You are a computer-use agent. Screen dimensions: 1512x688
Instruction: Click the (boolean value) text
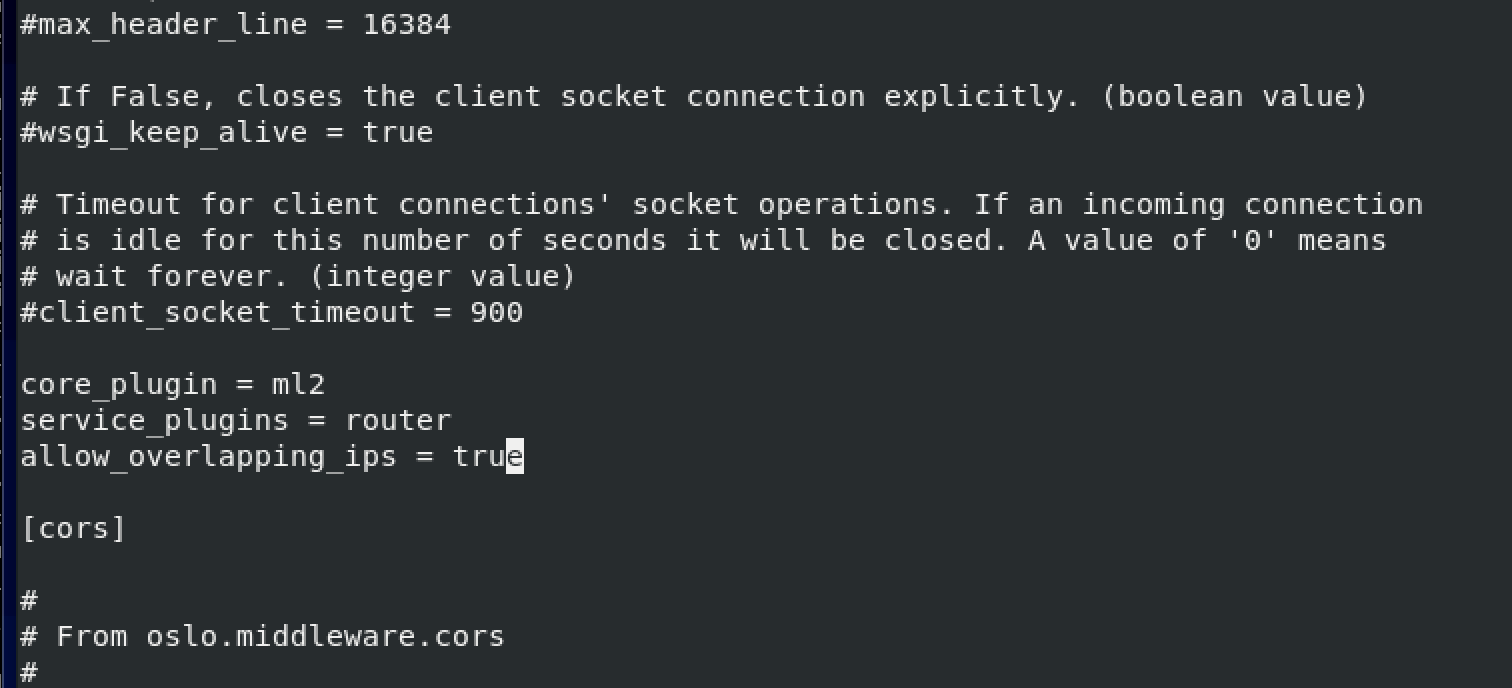(1235, 97)
